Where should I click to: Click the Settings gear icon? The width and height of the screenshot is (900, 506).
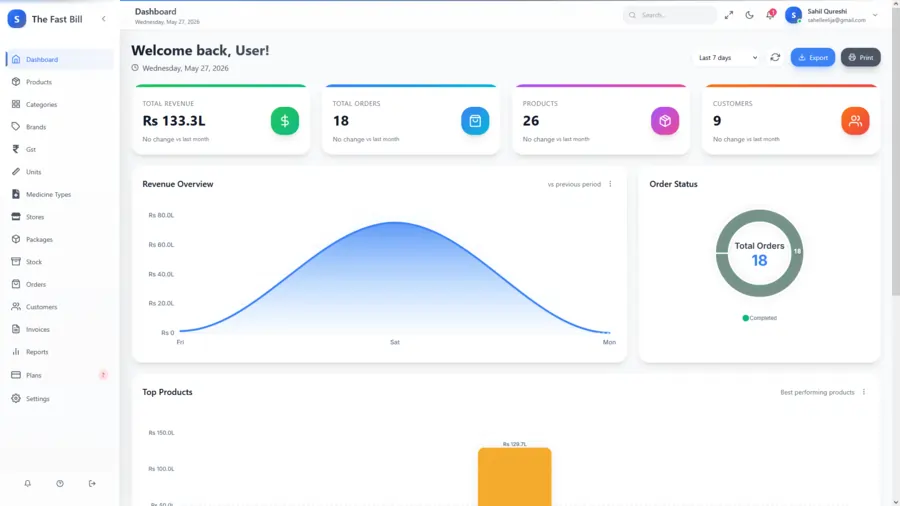pos(15,398)
